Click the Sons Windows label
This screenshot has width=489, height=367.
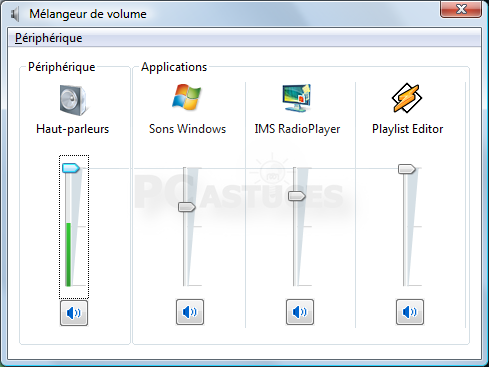187,129
